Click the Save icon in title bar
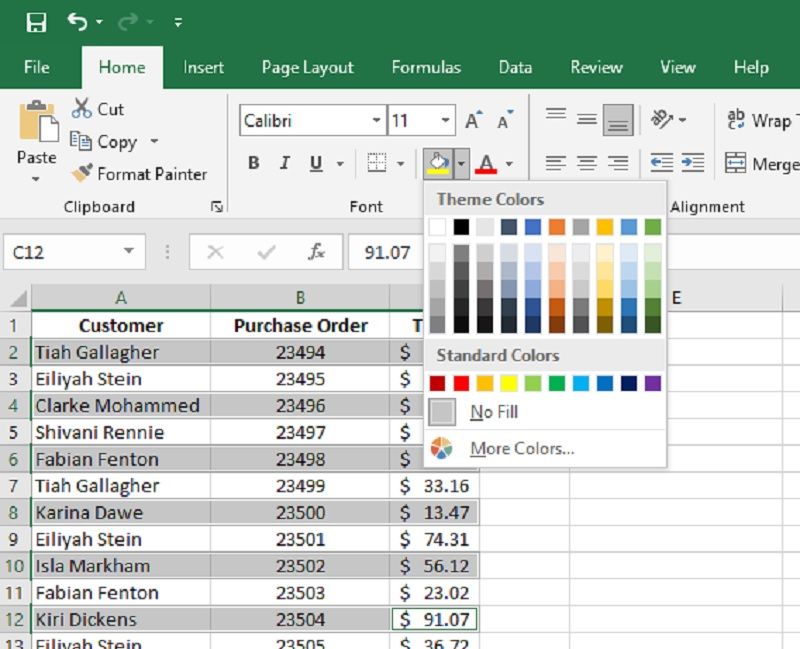The image size is (800, 649). tap(36, 22)
